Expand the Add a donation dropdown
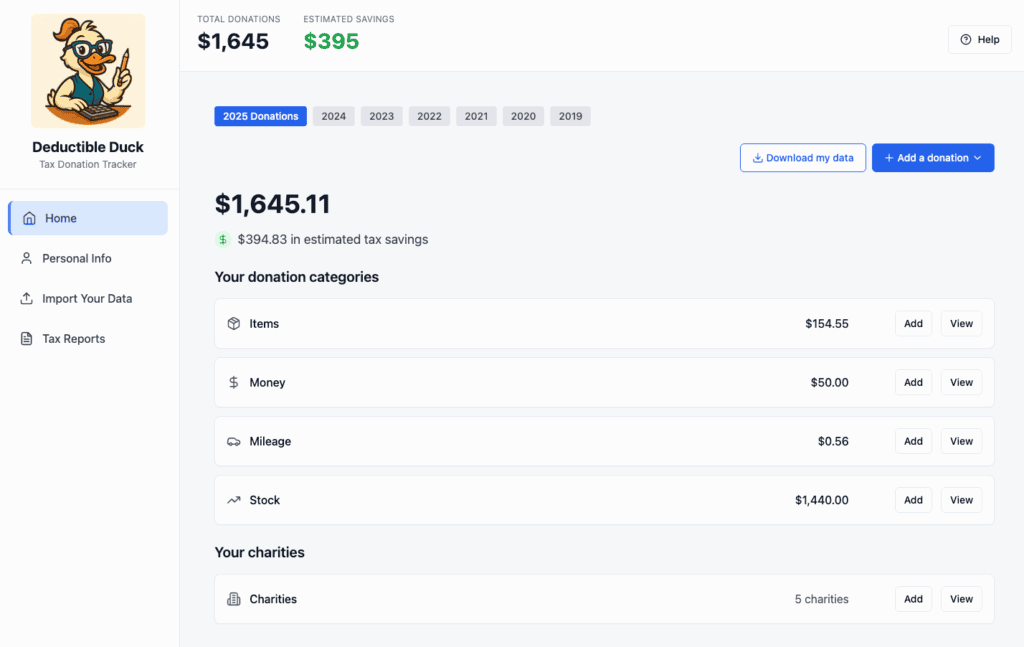1024x647 pixels. (x=932, y=158)
